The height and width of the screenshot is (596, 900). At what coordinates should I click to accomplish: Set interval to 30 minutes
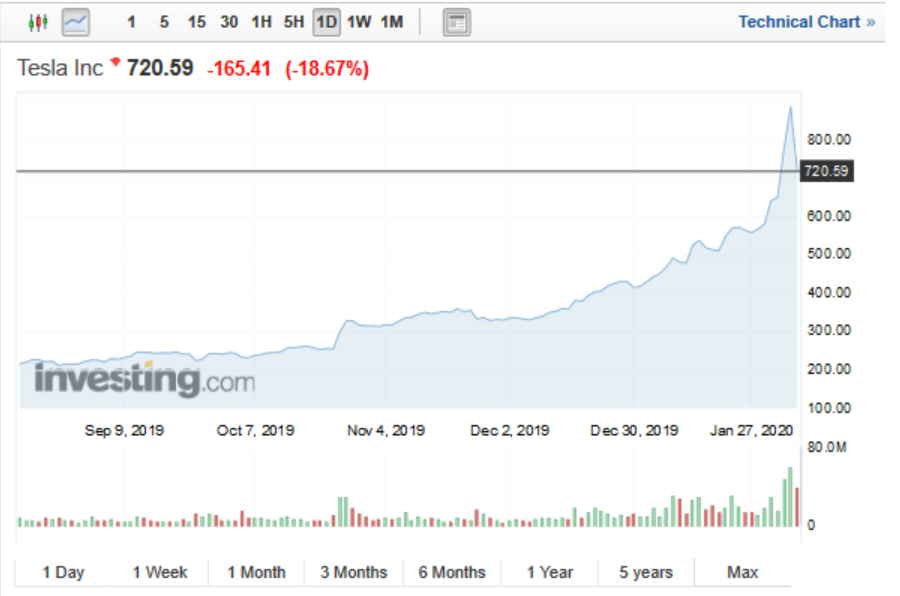coord(229,22)
